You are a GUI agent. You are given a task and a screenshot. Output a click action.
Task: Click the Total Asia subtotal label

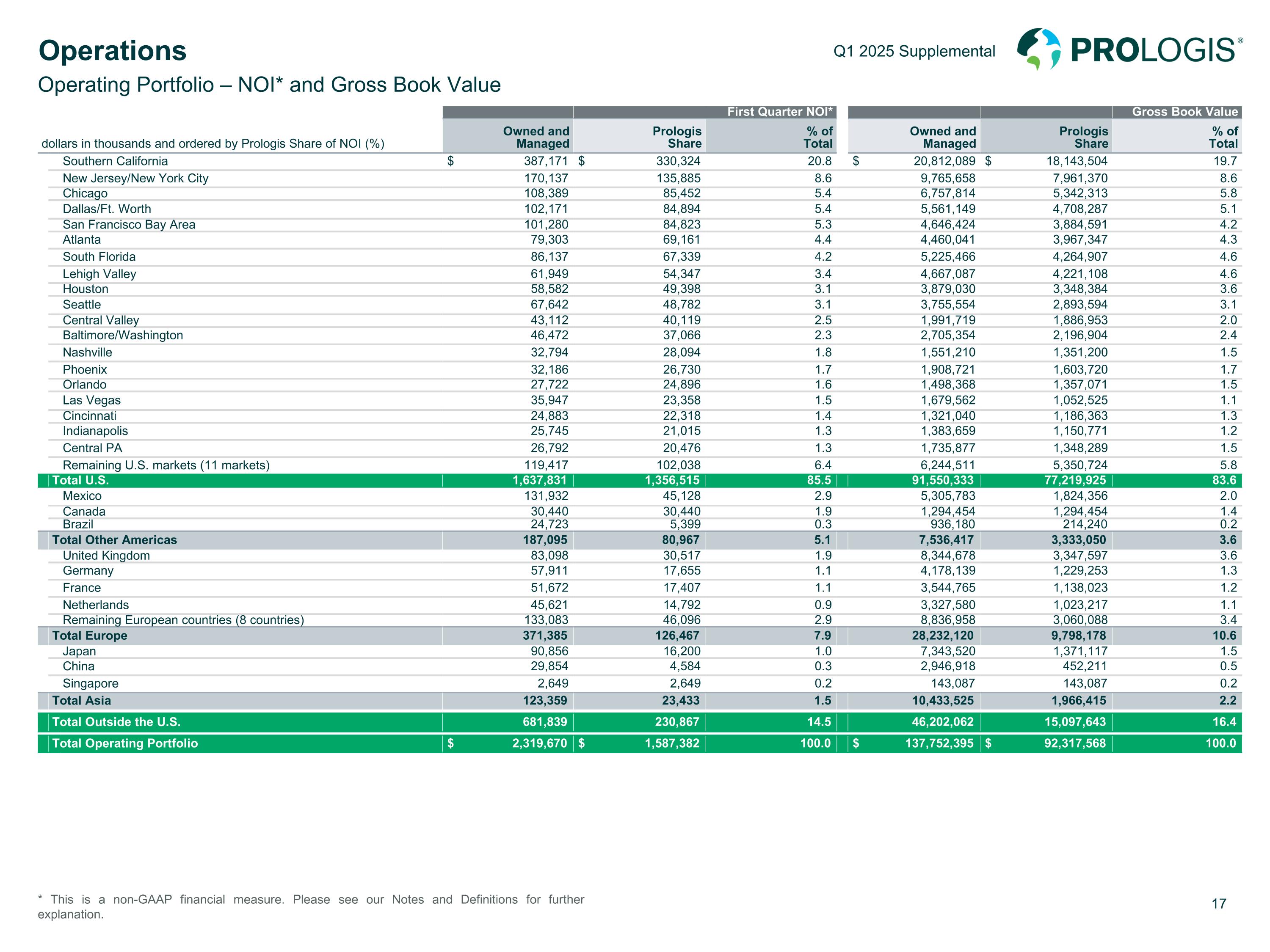82,701
